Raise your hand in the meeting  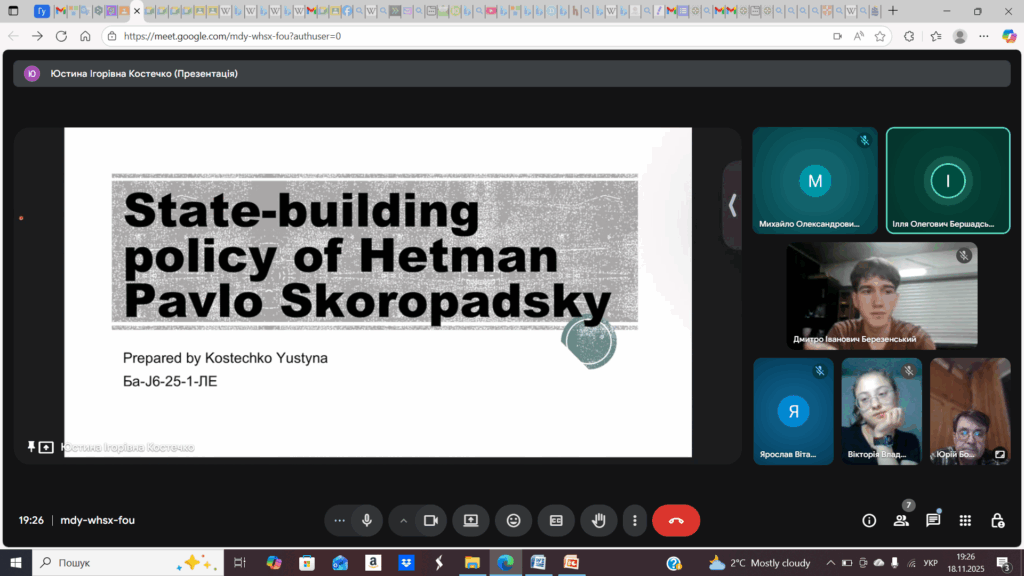coord(599,520)
